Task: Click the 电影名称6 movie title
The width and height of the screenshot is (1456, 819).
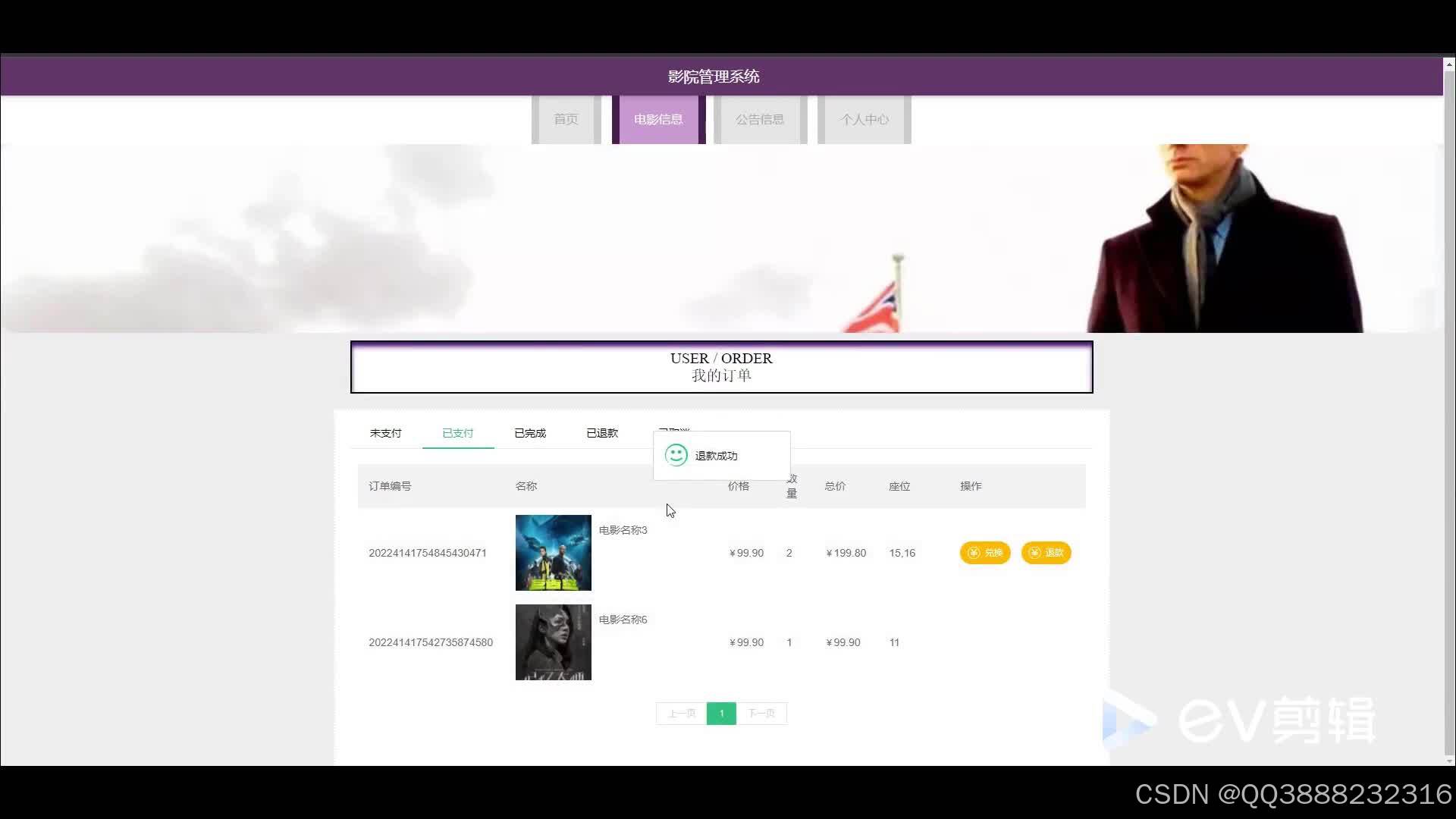Action: [623, 620]
